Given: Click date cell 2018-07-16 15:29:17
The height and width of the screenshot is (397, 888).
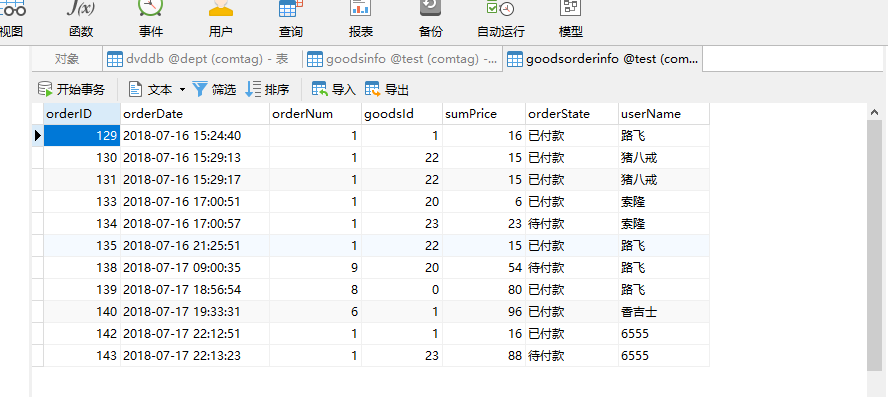Looking at the screenshot, I should click(x=195, y=180).
